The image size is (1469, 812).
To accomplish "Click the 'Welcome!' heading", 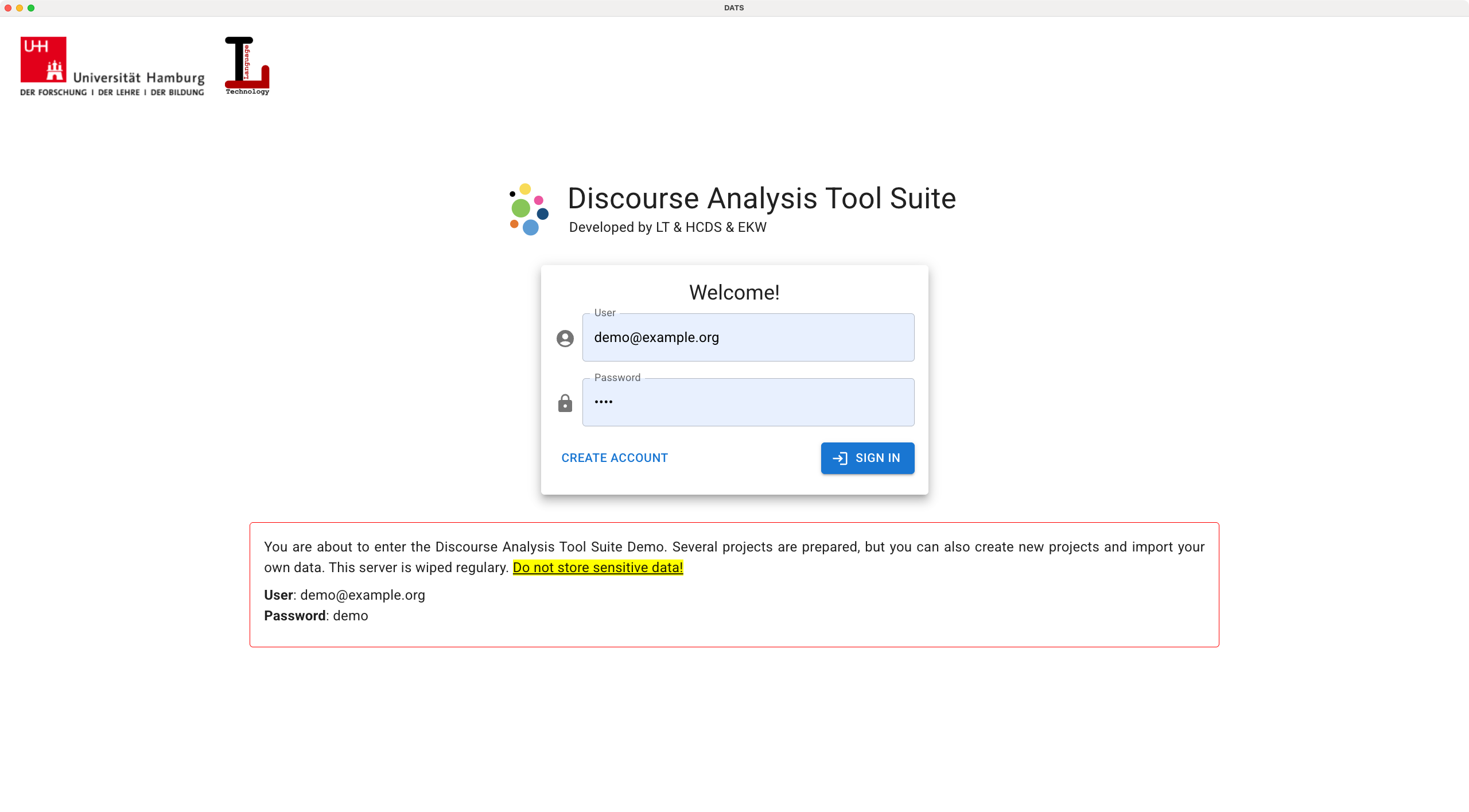I will [734, 293].
